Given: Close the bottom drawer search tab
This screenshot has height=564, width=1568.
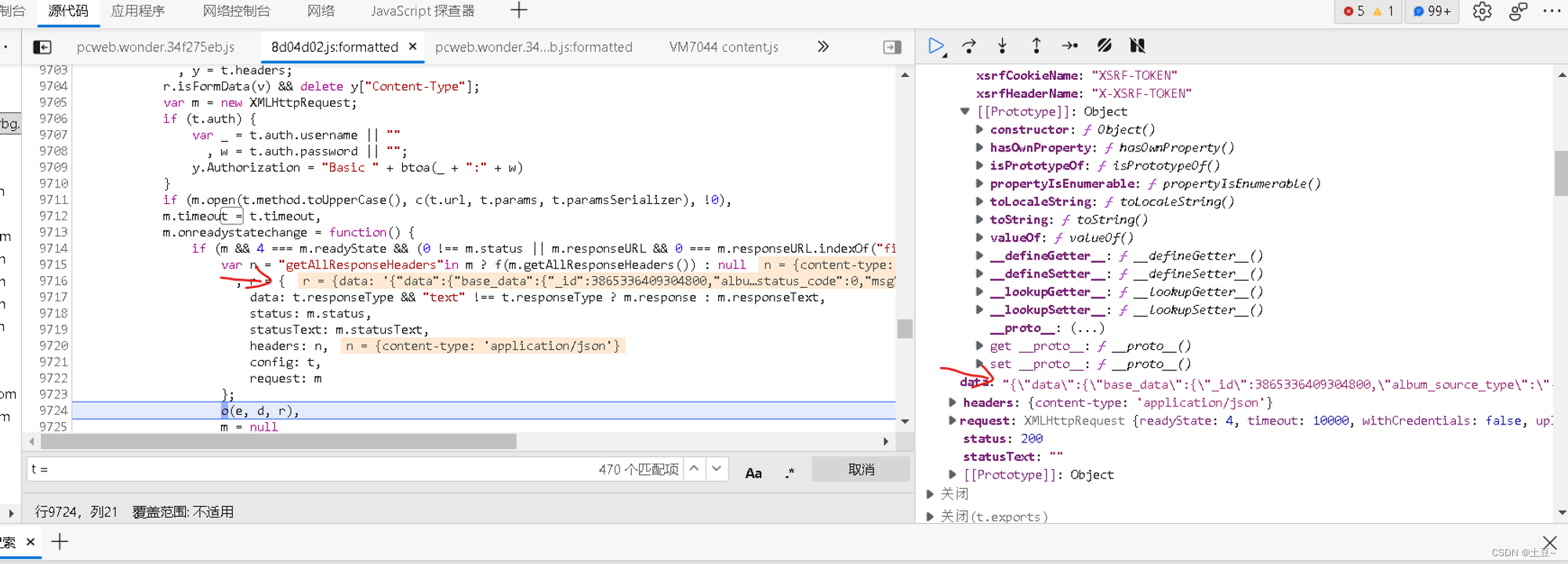Looking at the screenshot, I should pyautogui.click(x=31, y=542).
